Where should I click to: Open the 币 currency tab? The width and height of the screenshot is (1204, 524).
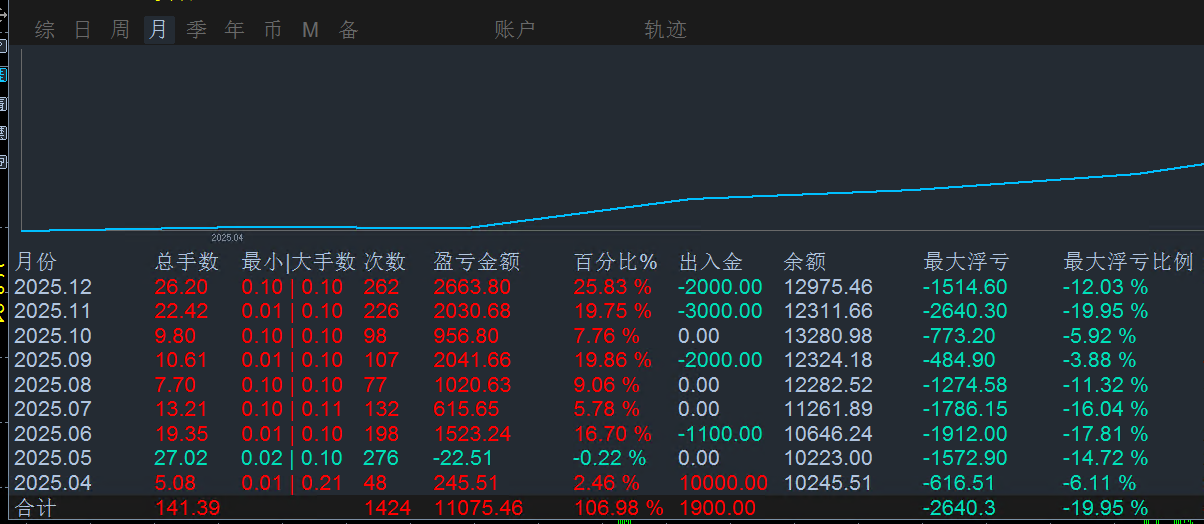(x=273, y=30)
